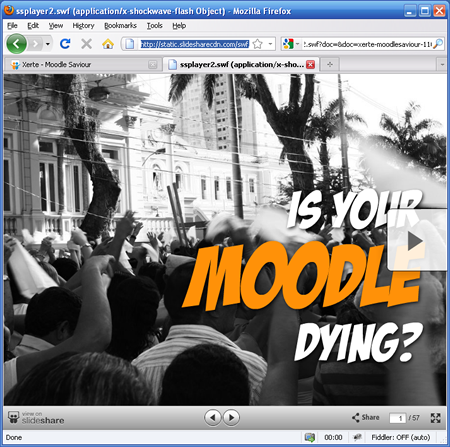Open the Help menu
The width and height of the screenshot is (450, 447).
[x=179, y=26]
